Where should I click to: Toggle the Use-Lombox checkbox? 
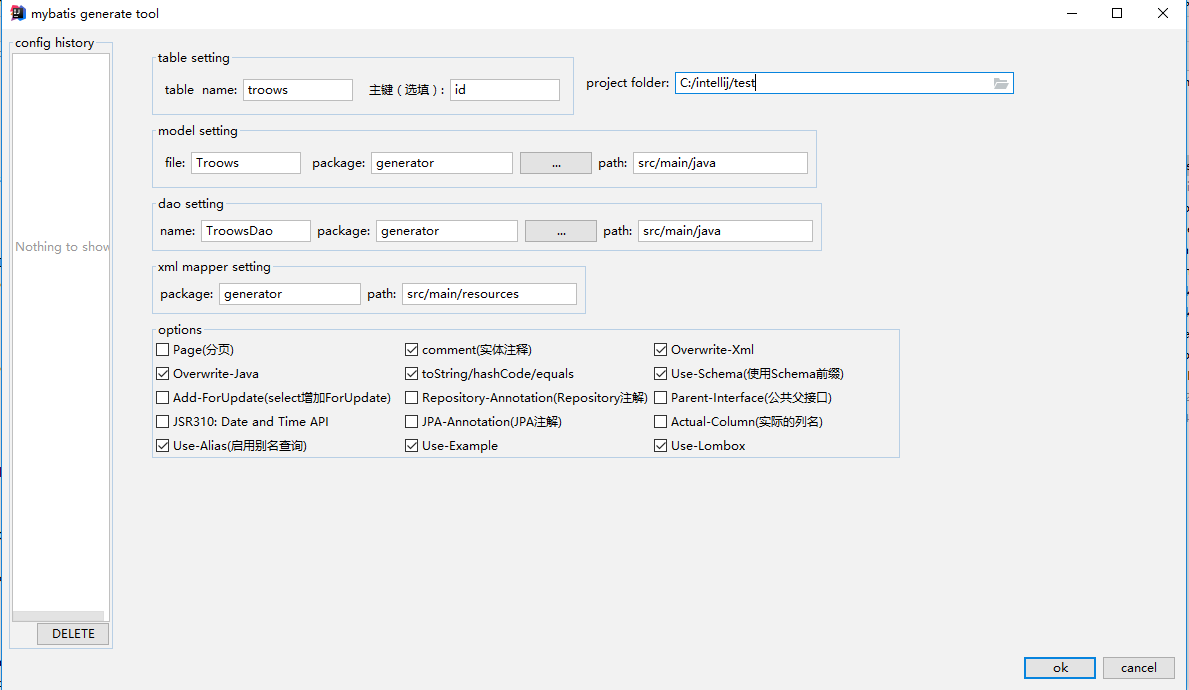[x=661, y=446]
